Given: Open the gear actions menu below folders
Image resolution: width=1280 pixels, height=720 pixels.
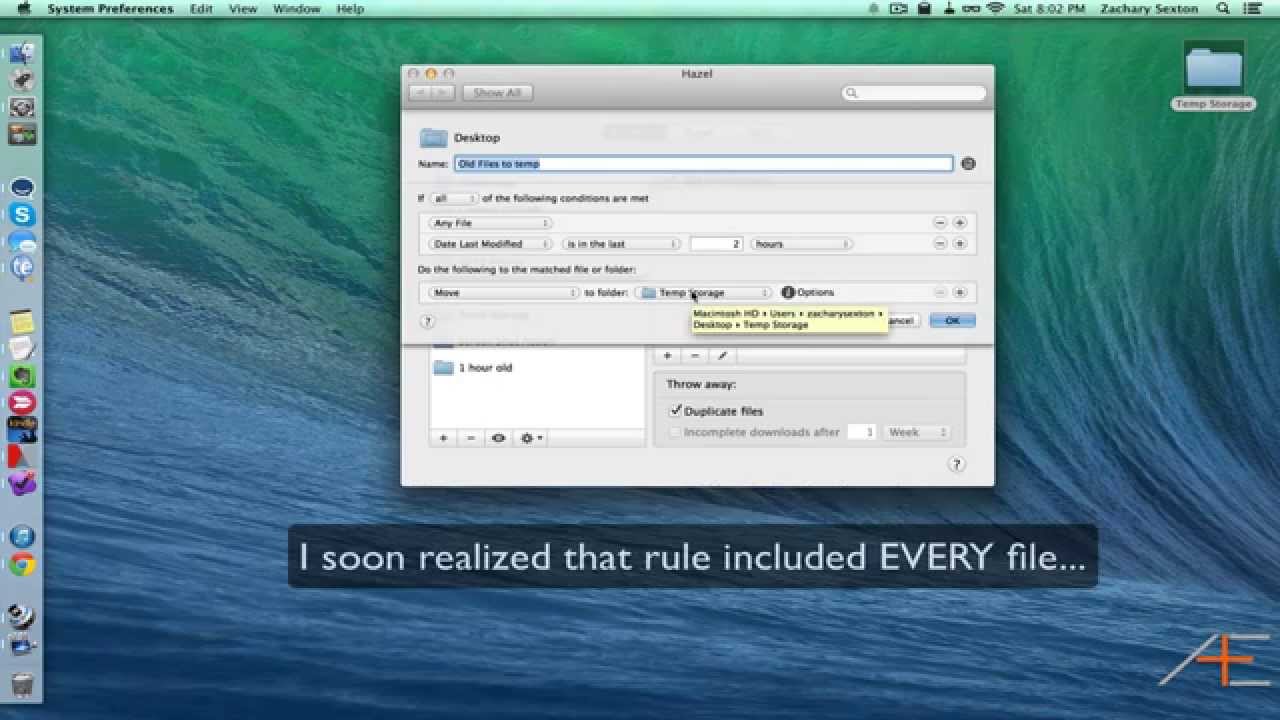Looking at the screenshot, I should coord(531,438).
